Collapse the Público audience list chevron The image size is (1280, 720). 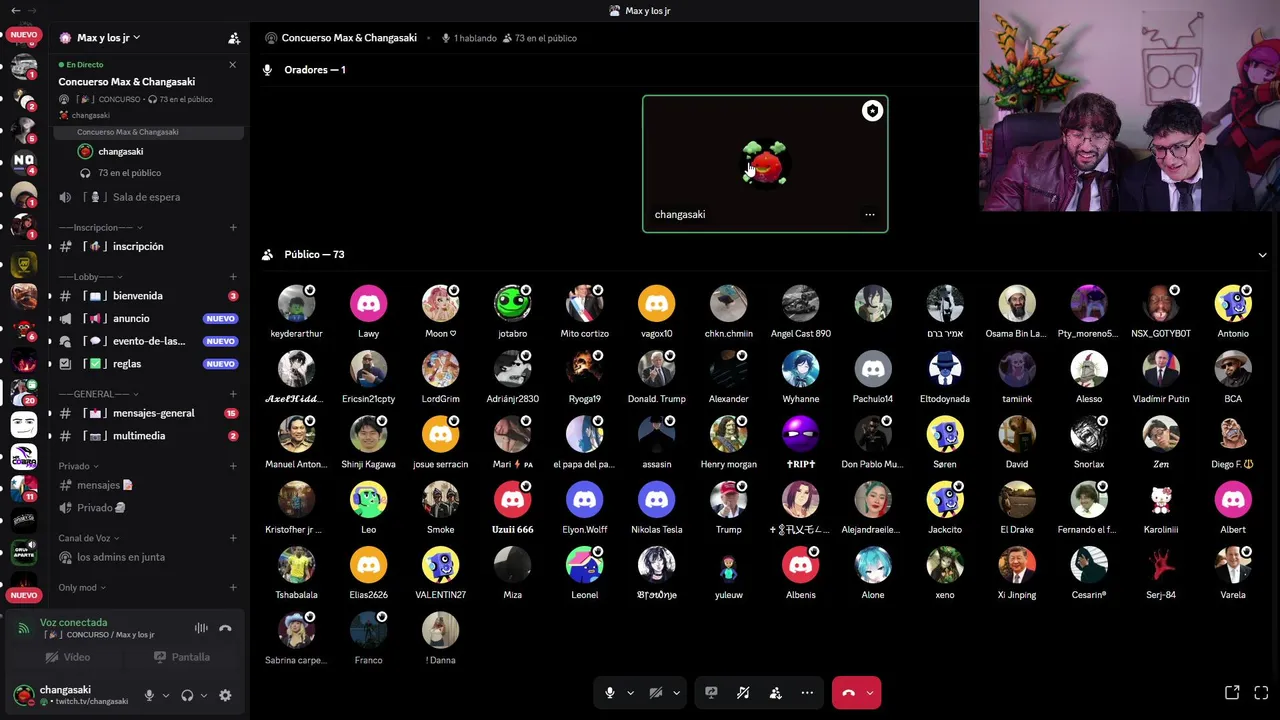(1262, 255)
